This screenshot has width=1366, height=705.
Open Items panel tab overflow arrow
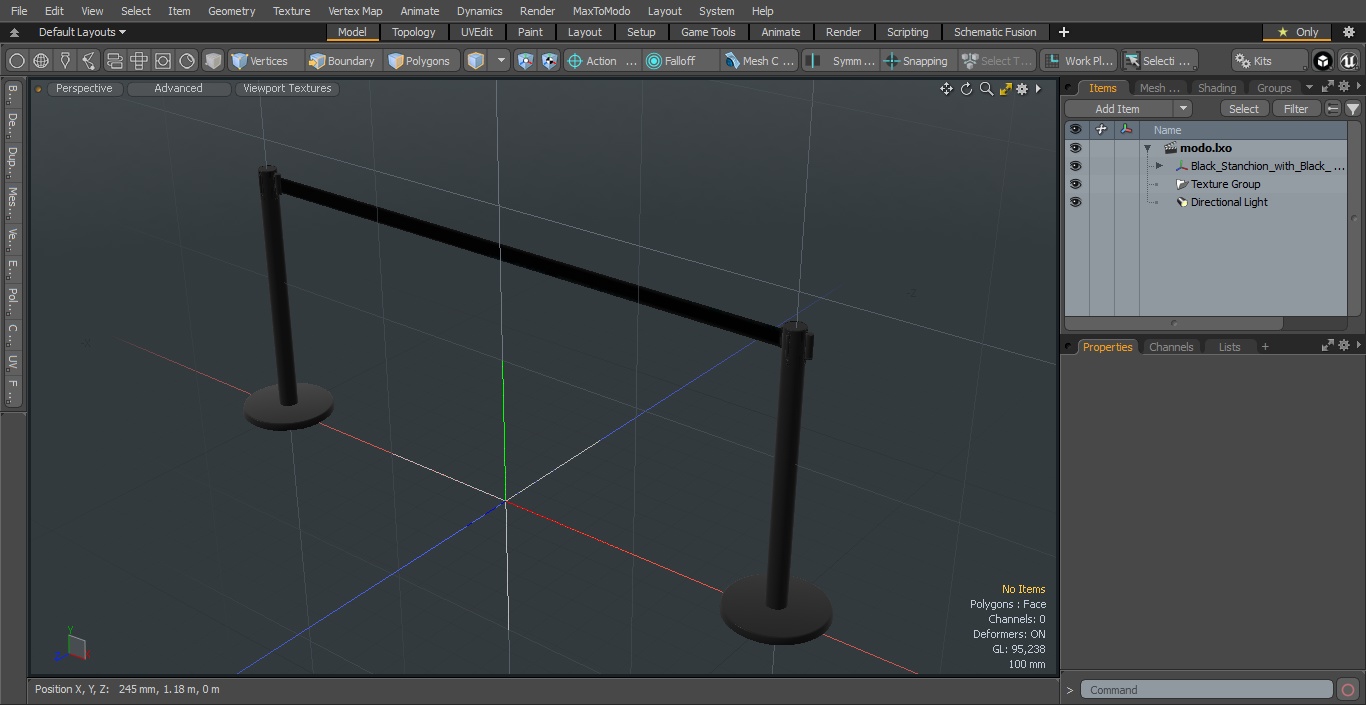pyautogui.click(x=1309, y=87)
